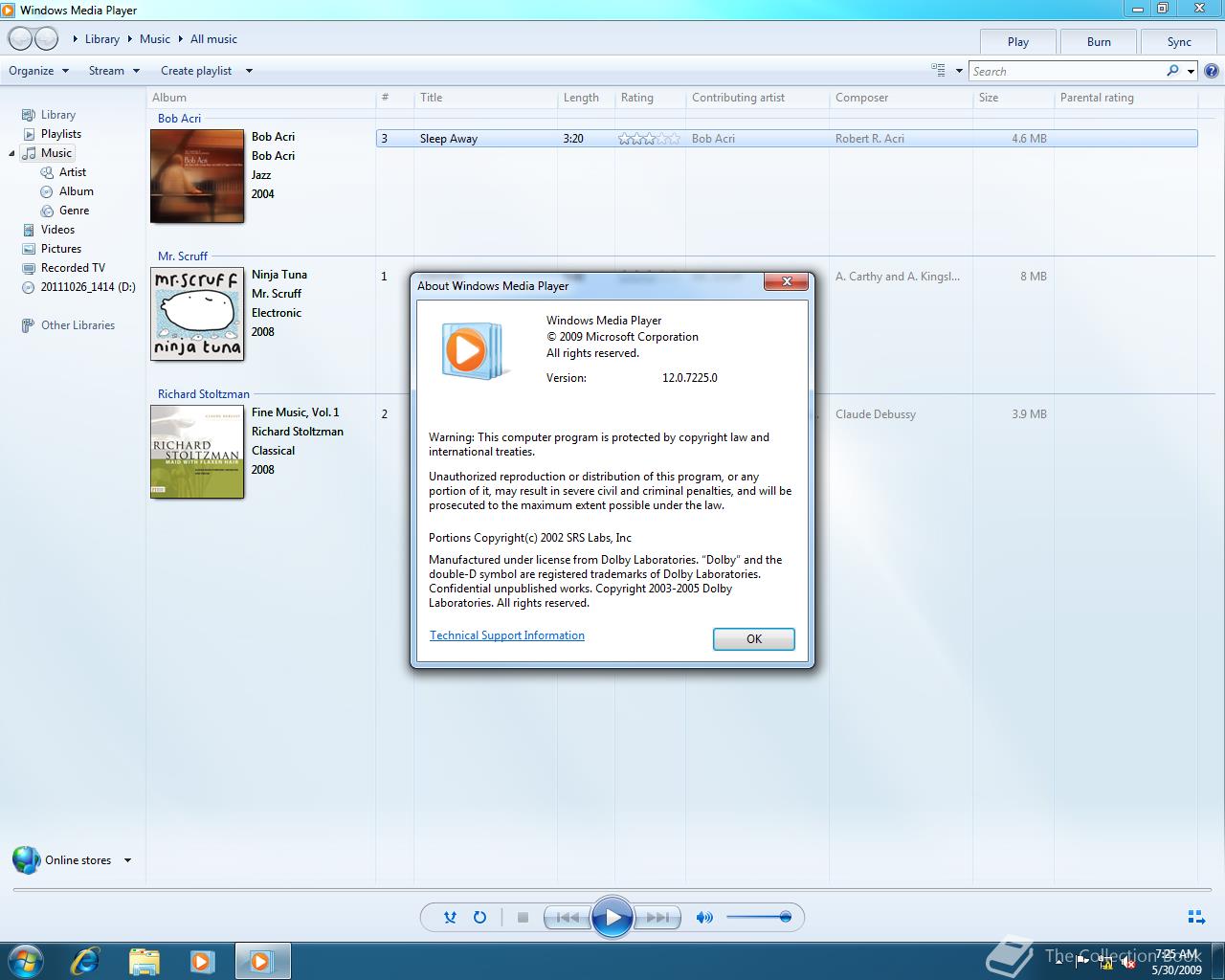Image resolution: width=1225 pixels, height=980 pixels.
Task: Expand the Create playlist dropdown arrow
Action: coord(249,71)
